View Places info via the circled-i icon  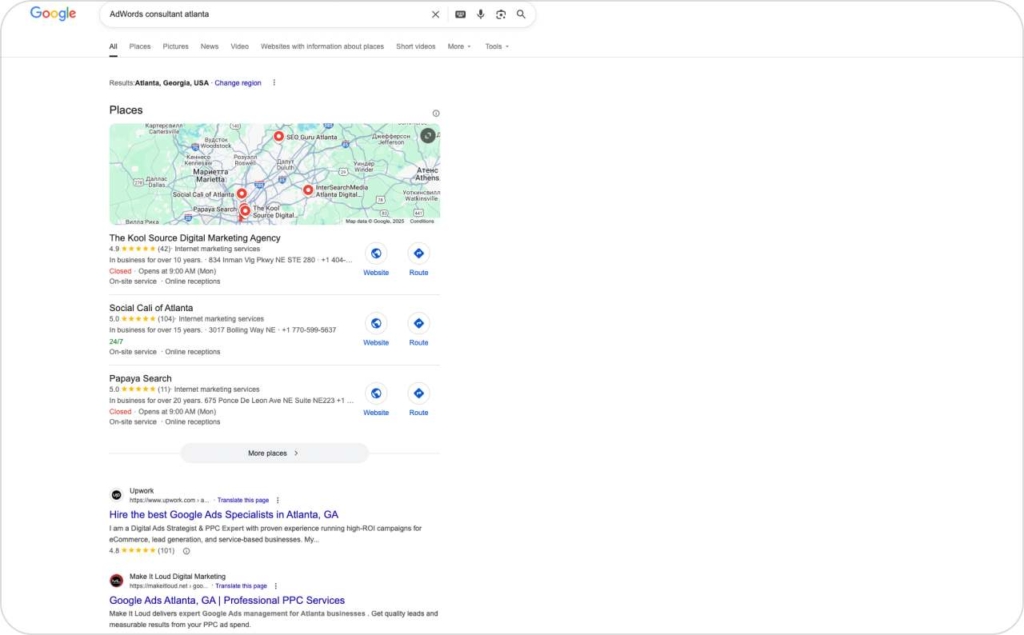[435, 111]
